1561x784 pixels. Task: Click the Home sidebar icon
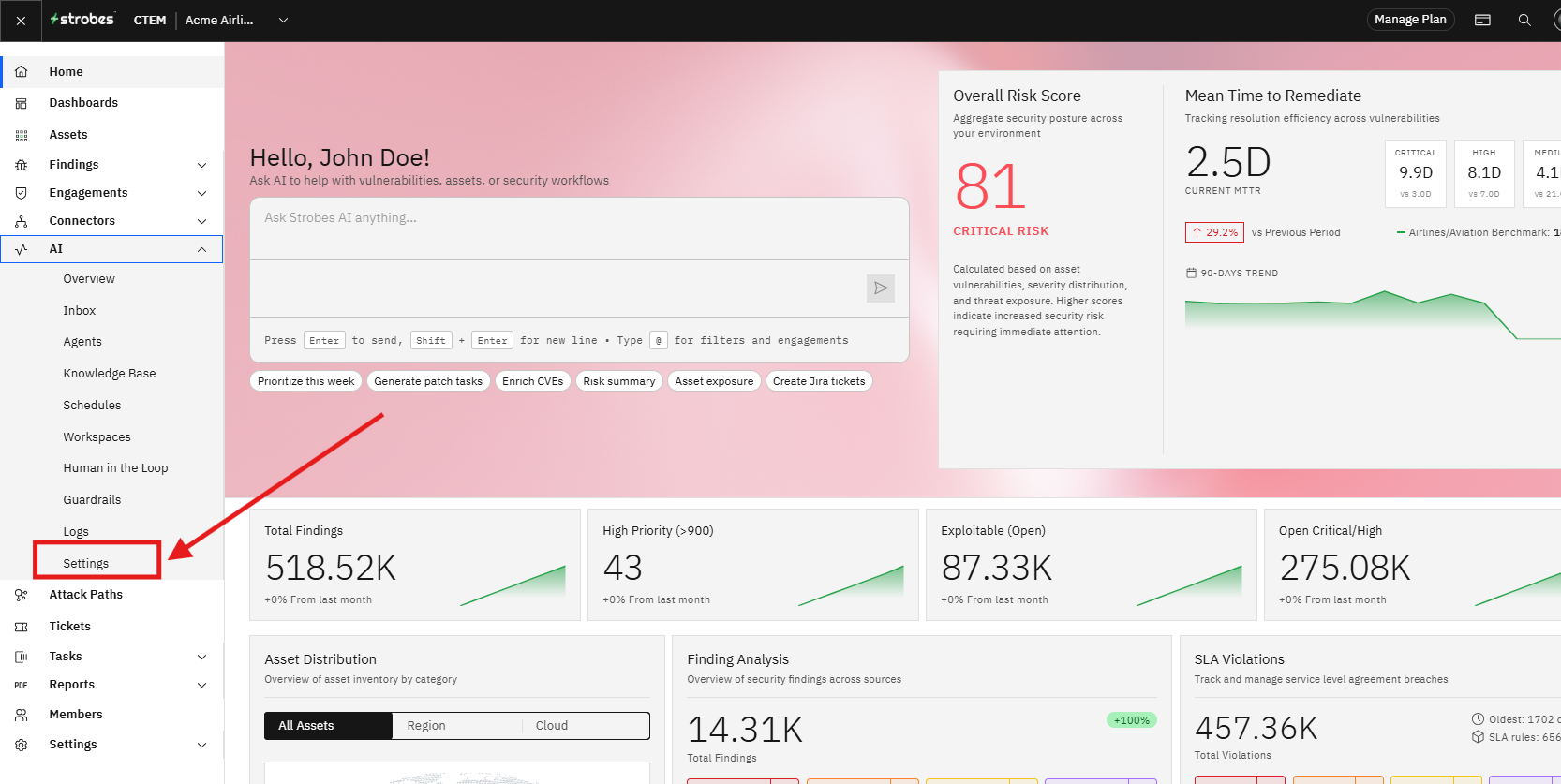(21, 71)
